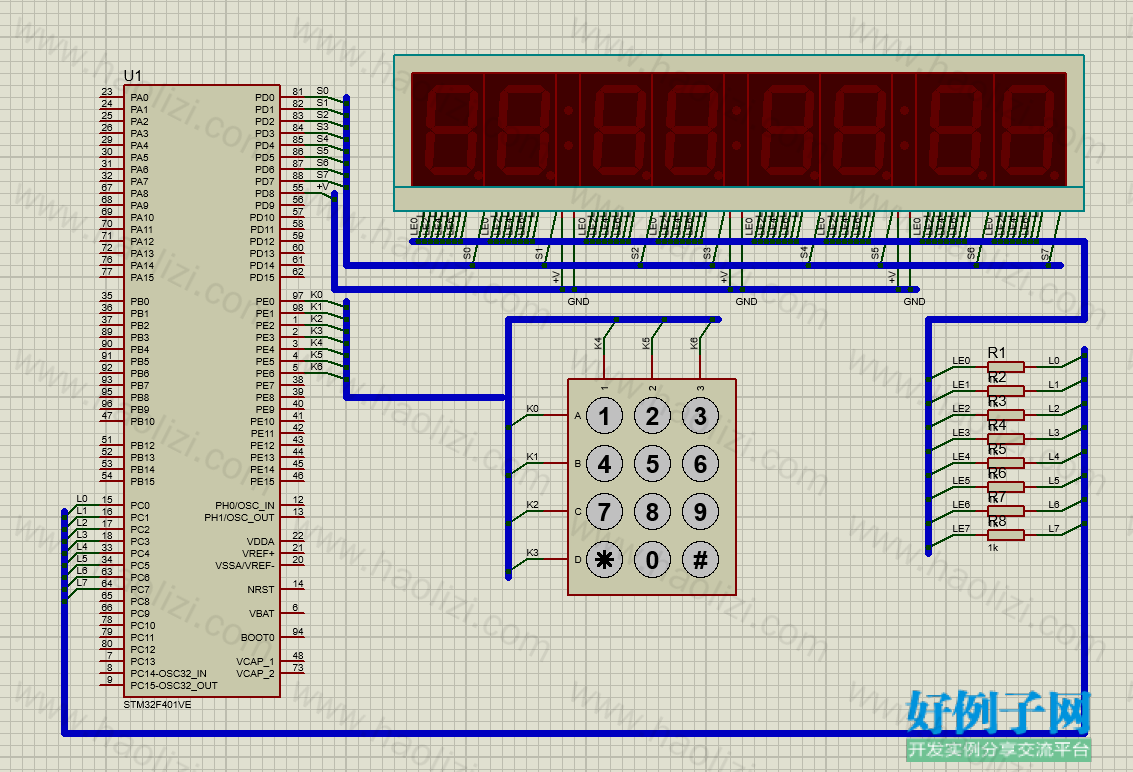The image size is (1133, 772).
Task: Click the VCAP_1 pin label
Action: (255, 661)
